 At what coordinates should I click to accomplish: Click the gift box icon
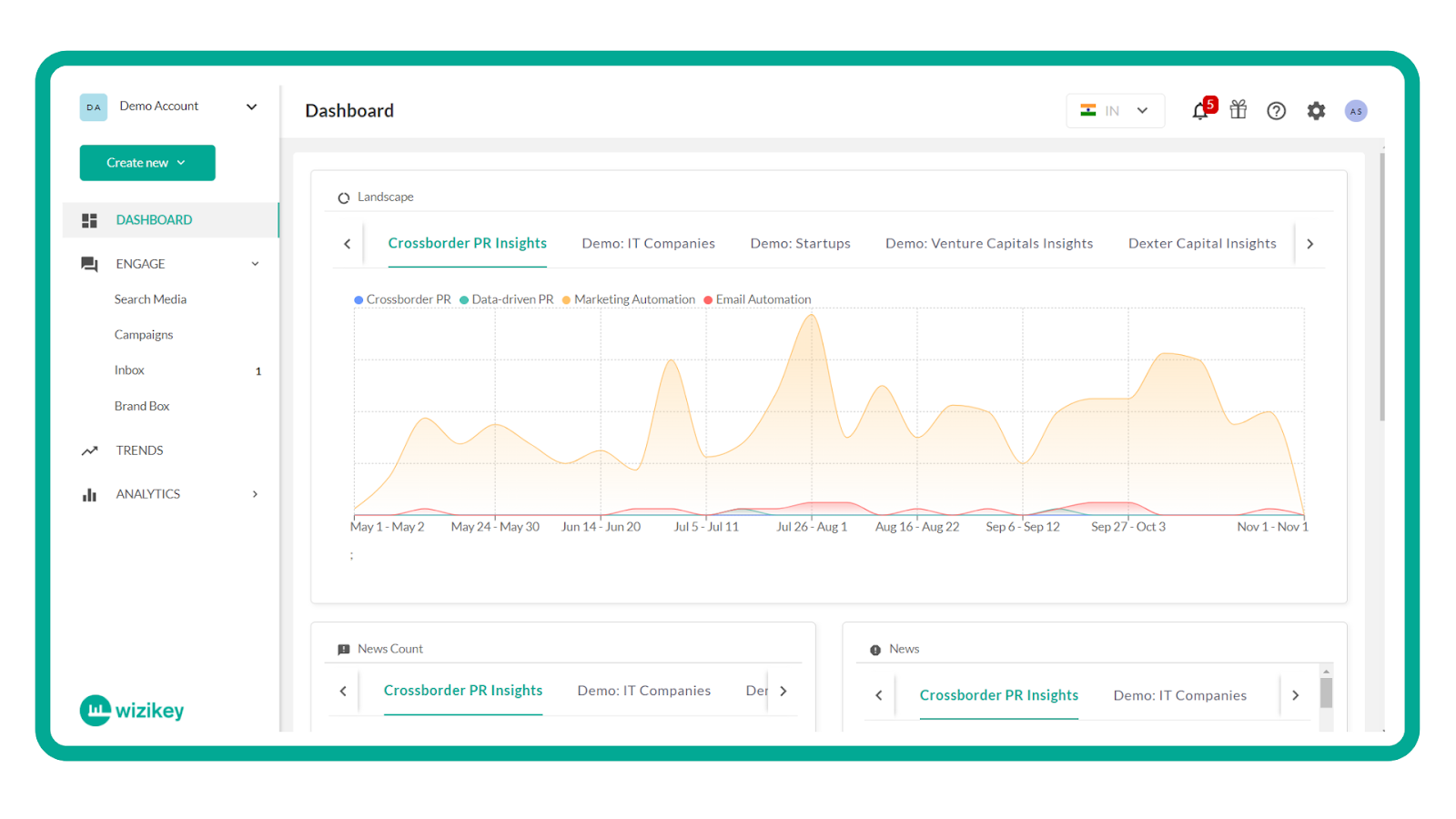coord(1239,110)
